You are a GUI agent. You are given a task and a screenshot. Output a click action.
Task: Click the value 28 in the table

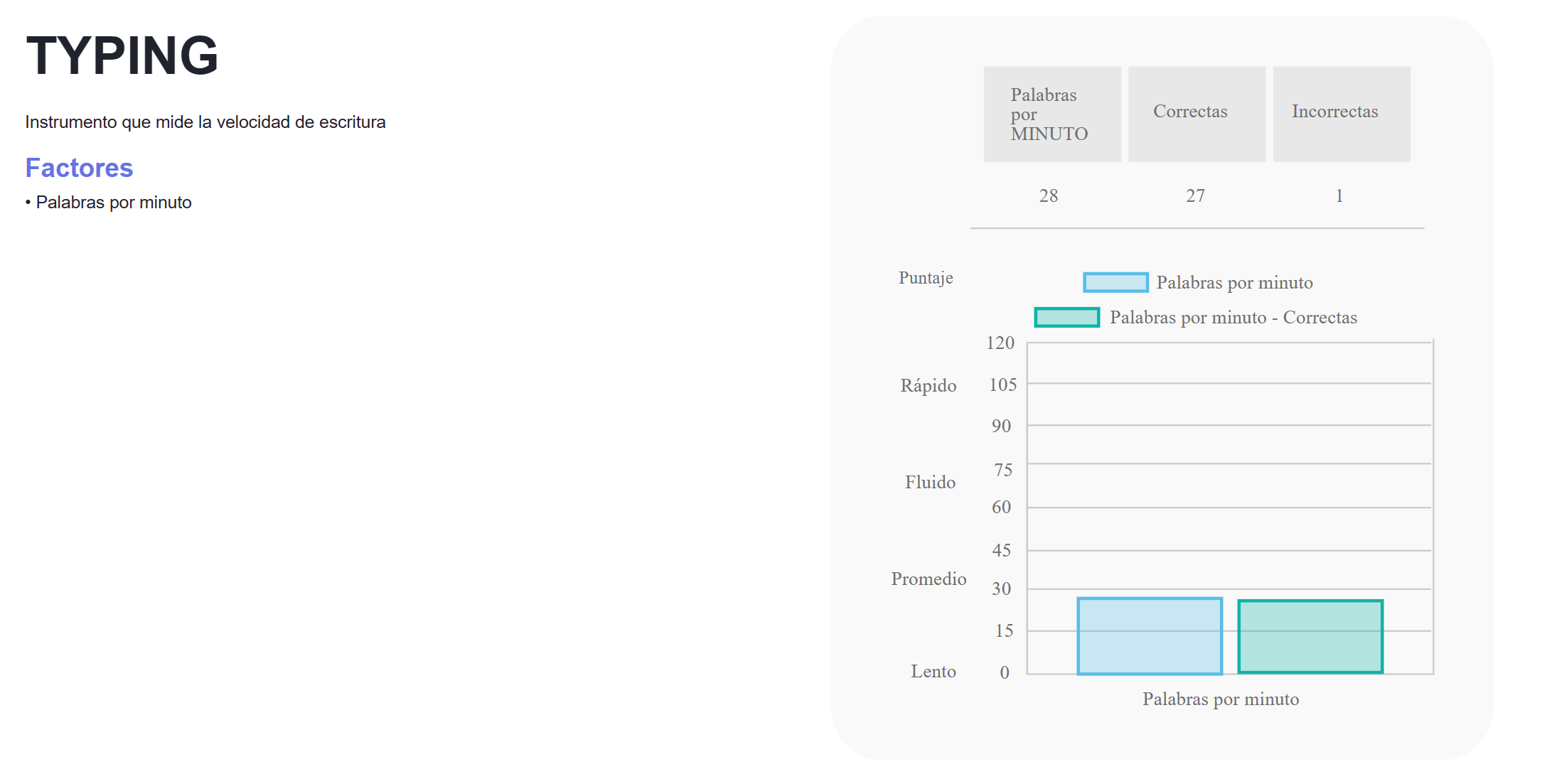(1049, 196)
